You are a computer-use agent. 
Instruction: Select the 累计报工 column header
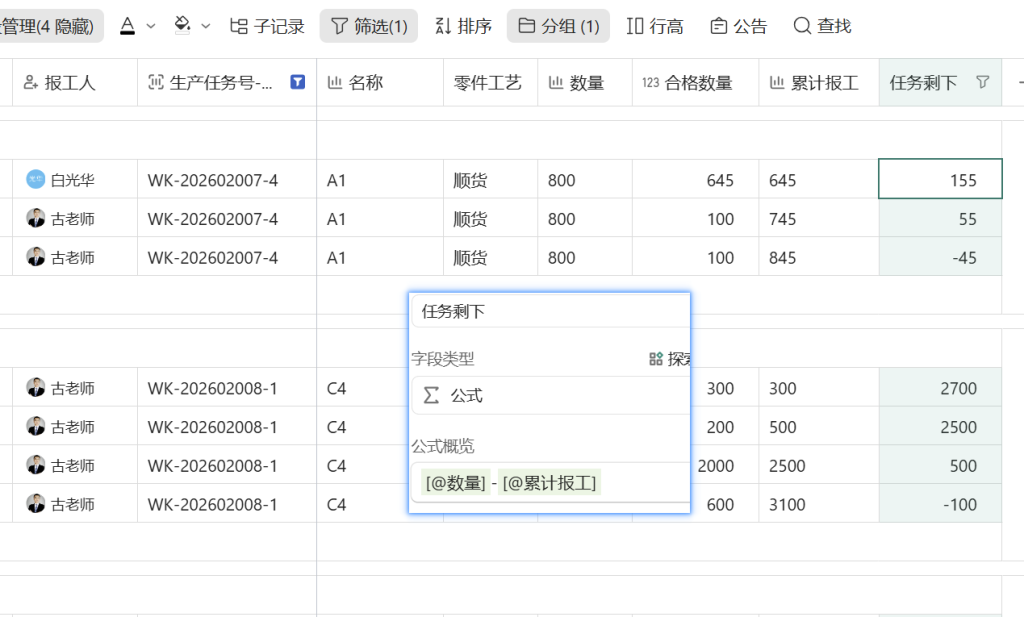[819, 82]
